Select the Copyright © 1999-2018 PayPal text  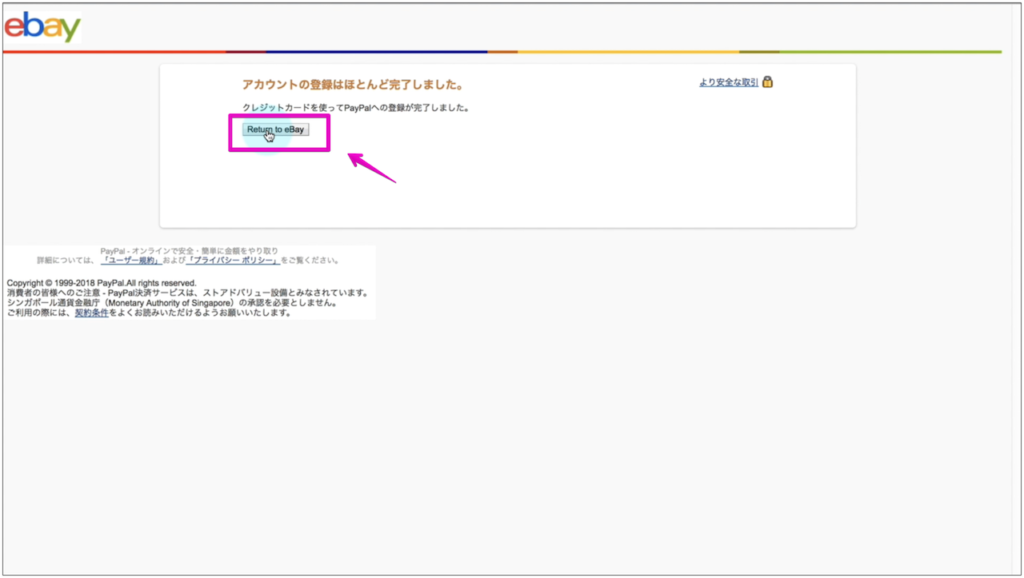coord(101,283)
